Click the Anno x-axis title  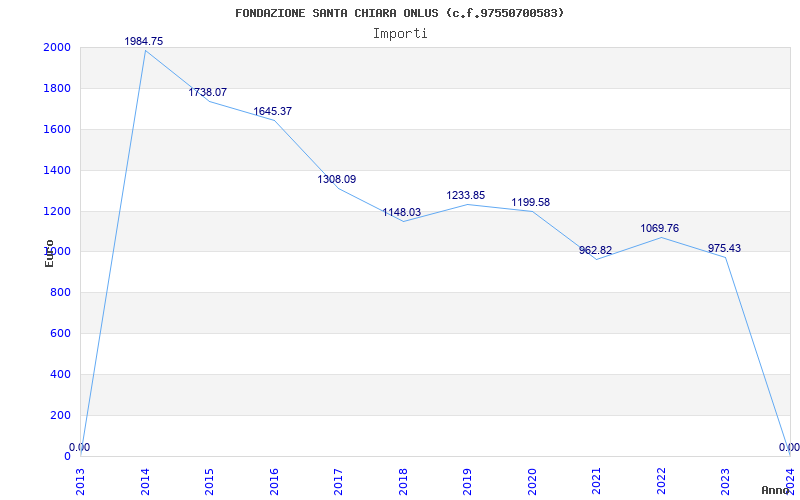pos(776,490)
